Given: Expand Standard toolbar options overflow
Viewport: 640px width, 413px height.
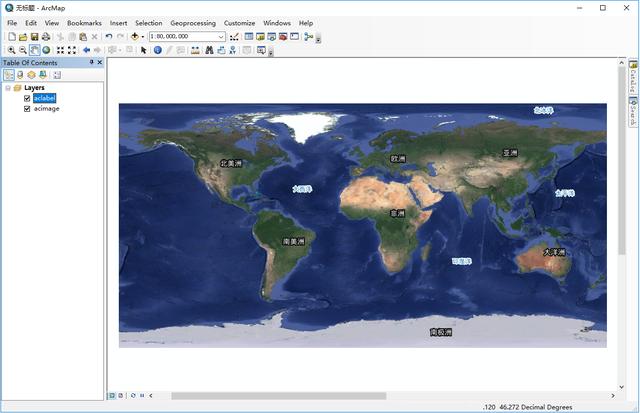Looking at the screenshot, I should (318, 40).
